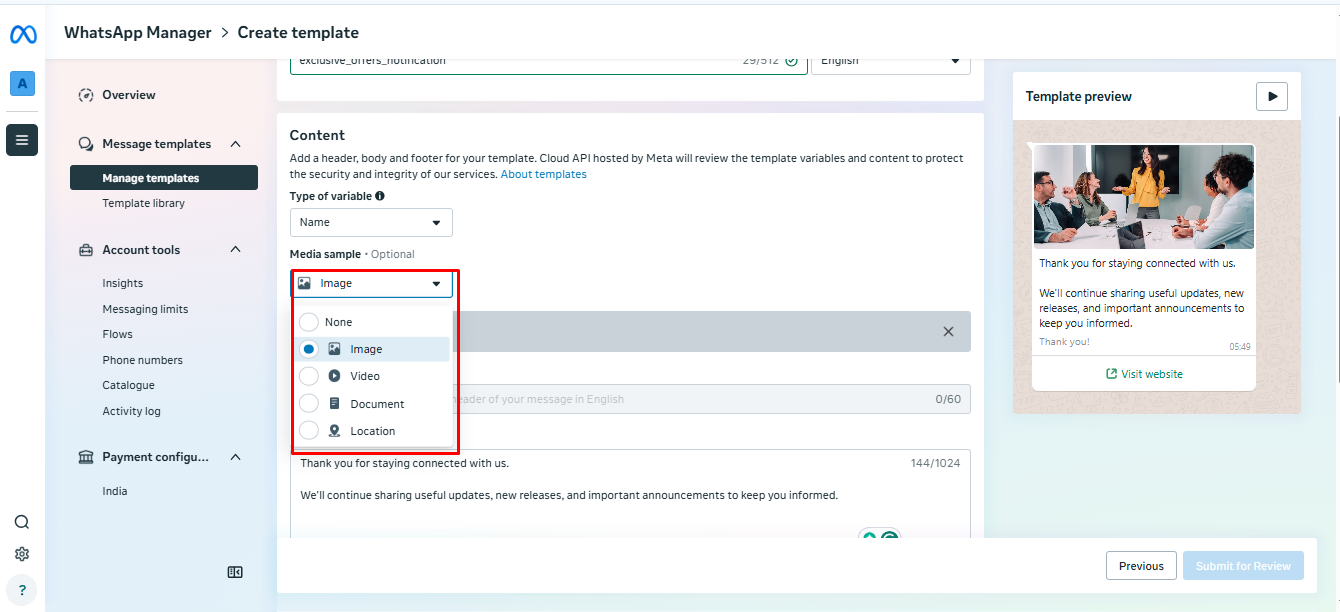Click the Payment configuration bank icon

[x=86, y=457]
